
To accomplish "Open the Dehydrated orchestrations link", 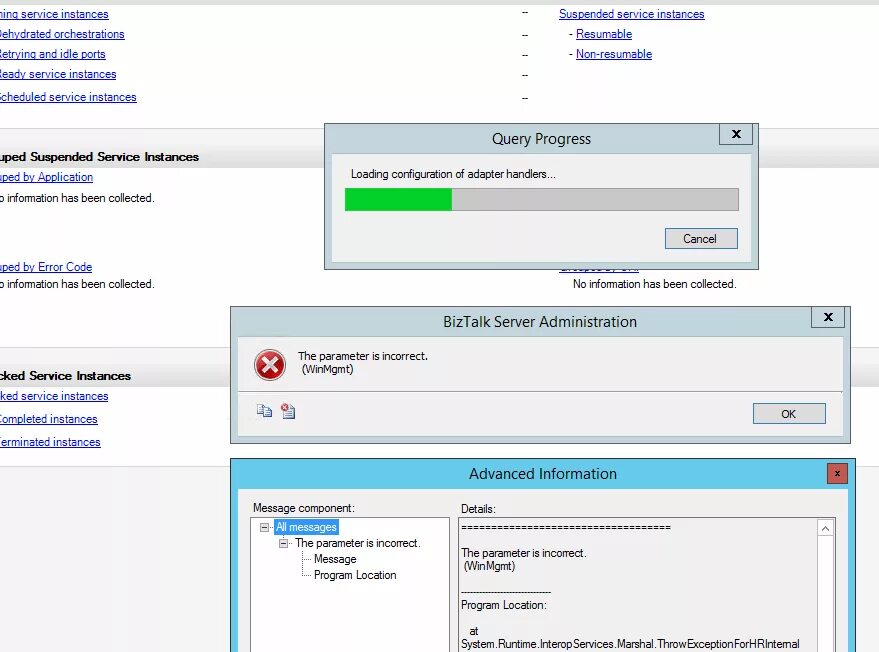I will pos(61,34).
